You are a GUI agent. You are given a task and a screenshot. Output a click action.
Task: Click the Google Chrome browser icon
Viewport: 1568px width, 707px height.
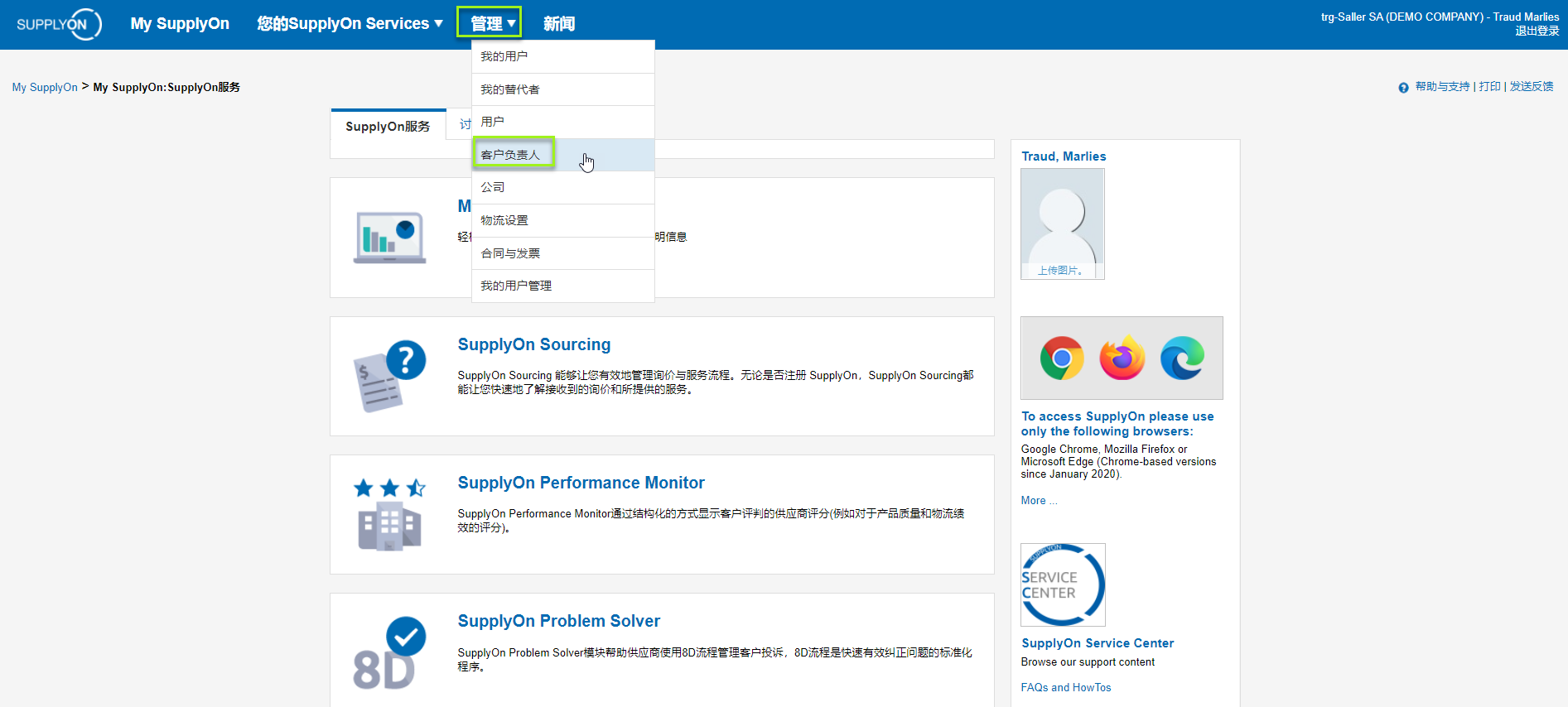1062,358
